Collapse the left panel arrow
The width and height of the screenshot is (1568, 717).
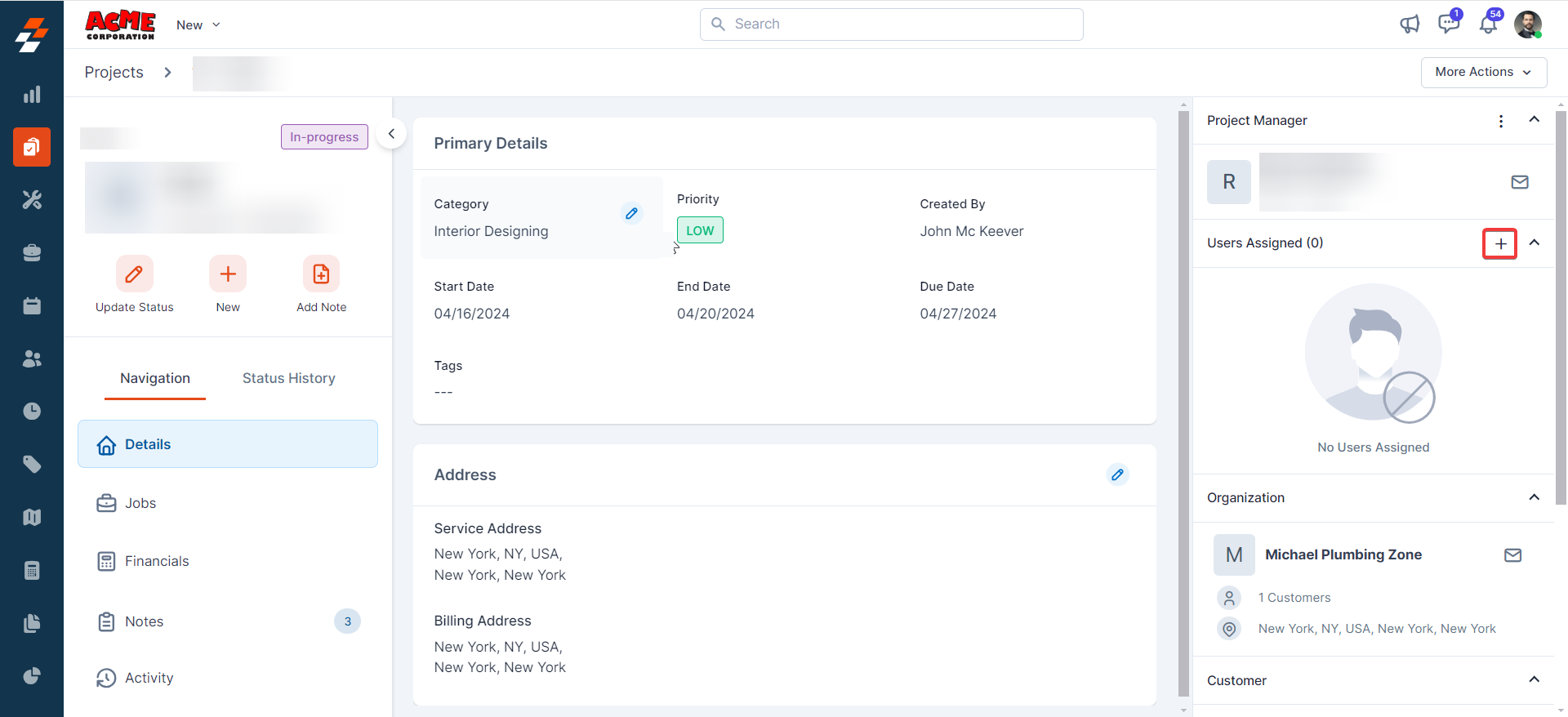tap(392, 134)
